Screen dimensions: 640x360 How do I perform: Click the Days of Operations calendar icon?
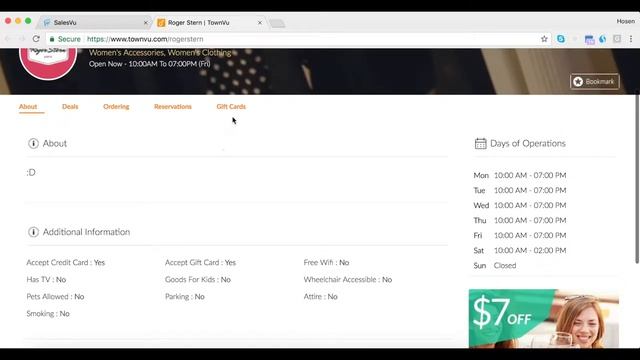click(x=480, y=143)
